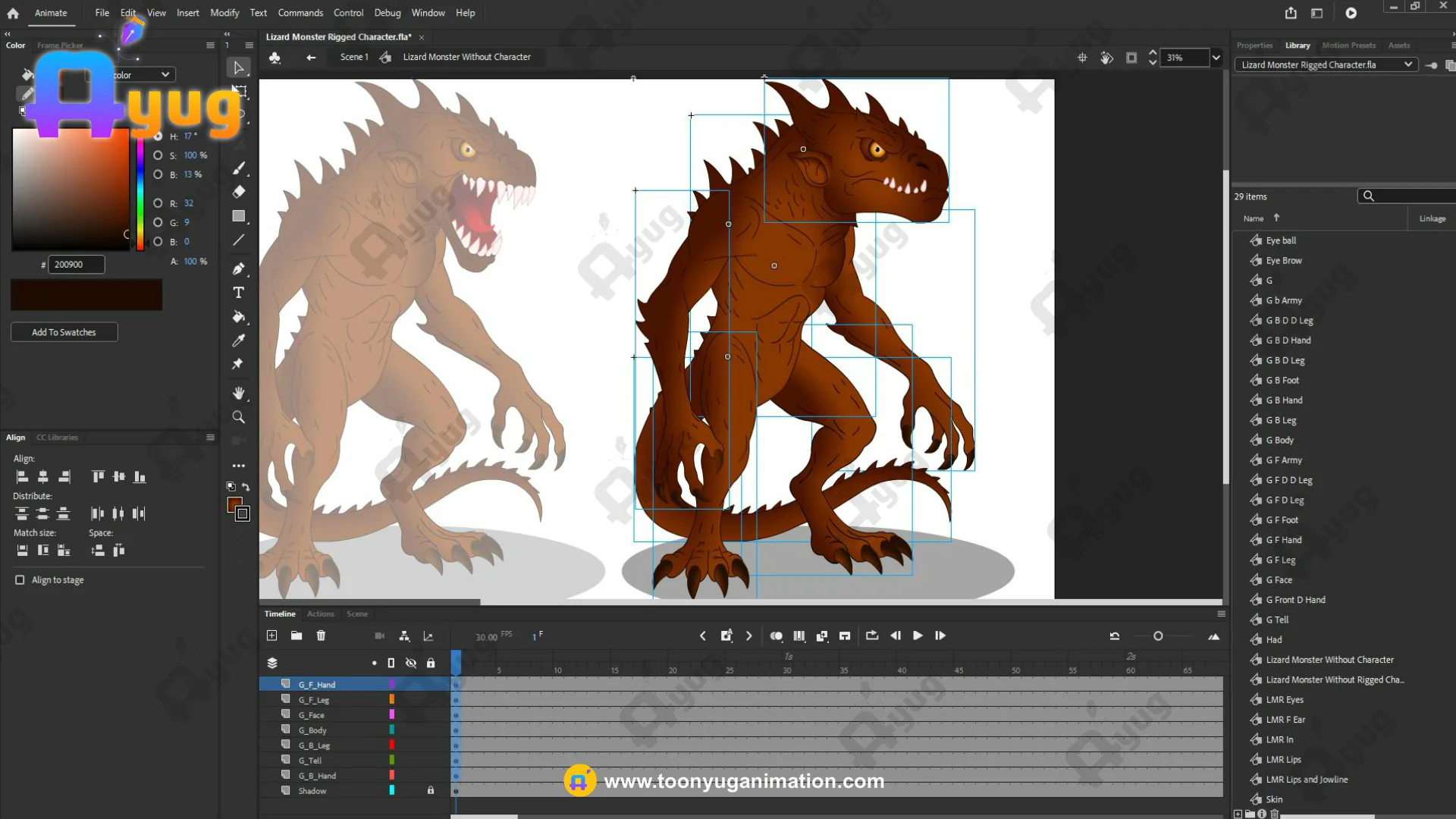Screen dimensions: 1456x819
Task: Open the Modify menu
Action: click(x=224, y=13)
